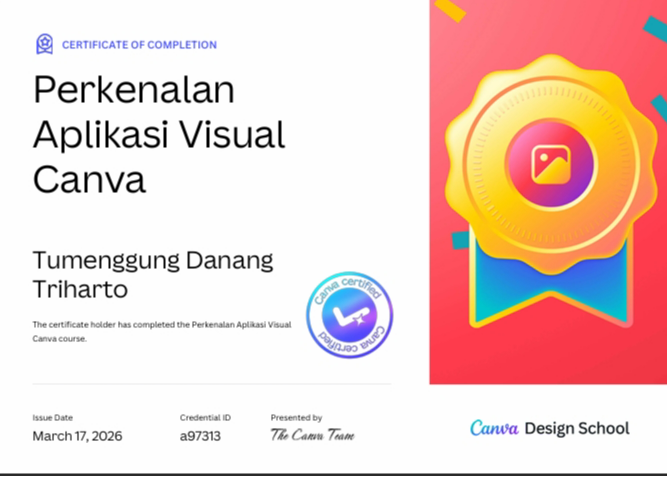Click the 'Presented by' label
The width and height of the screenshot is (667, 477).
pyautogui.click(x=296, y=418)
